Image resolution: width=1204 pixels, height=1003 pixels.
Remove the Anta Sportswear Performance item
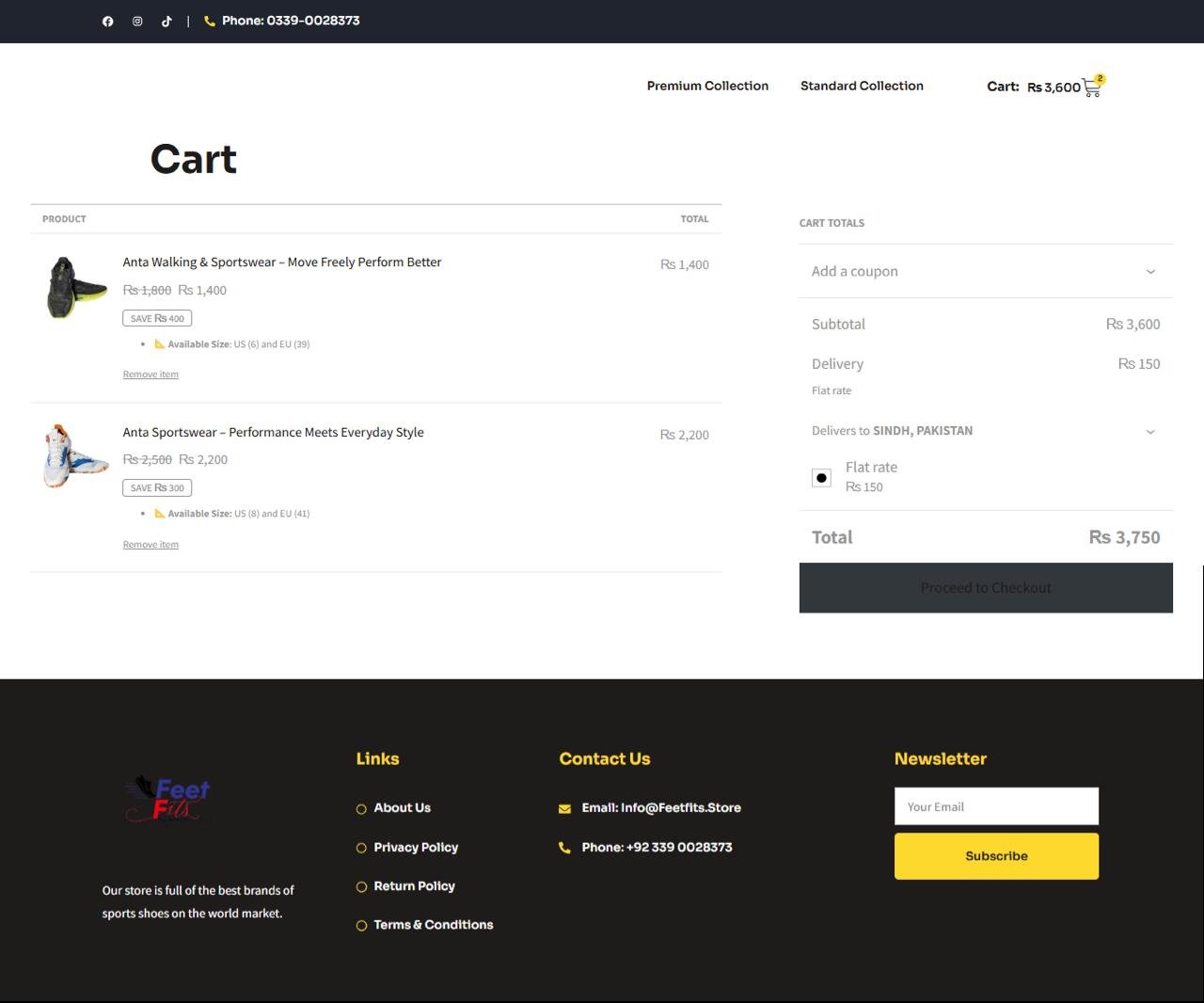(x=150, y=545)
